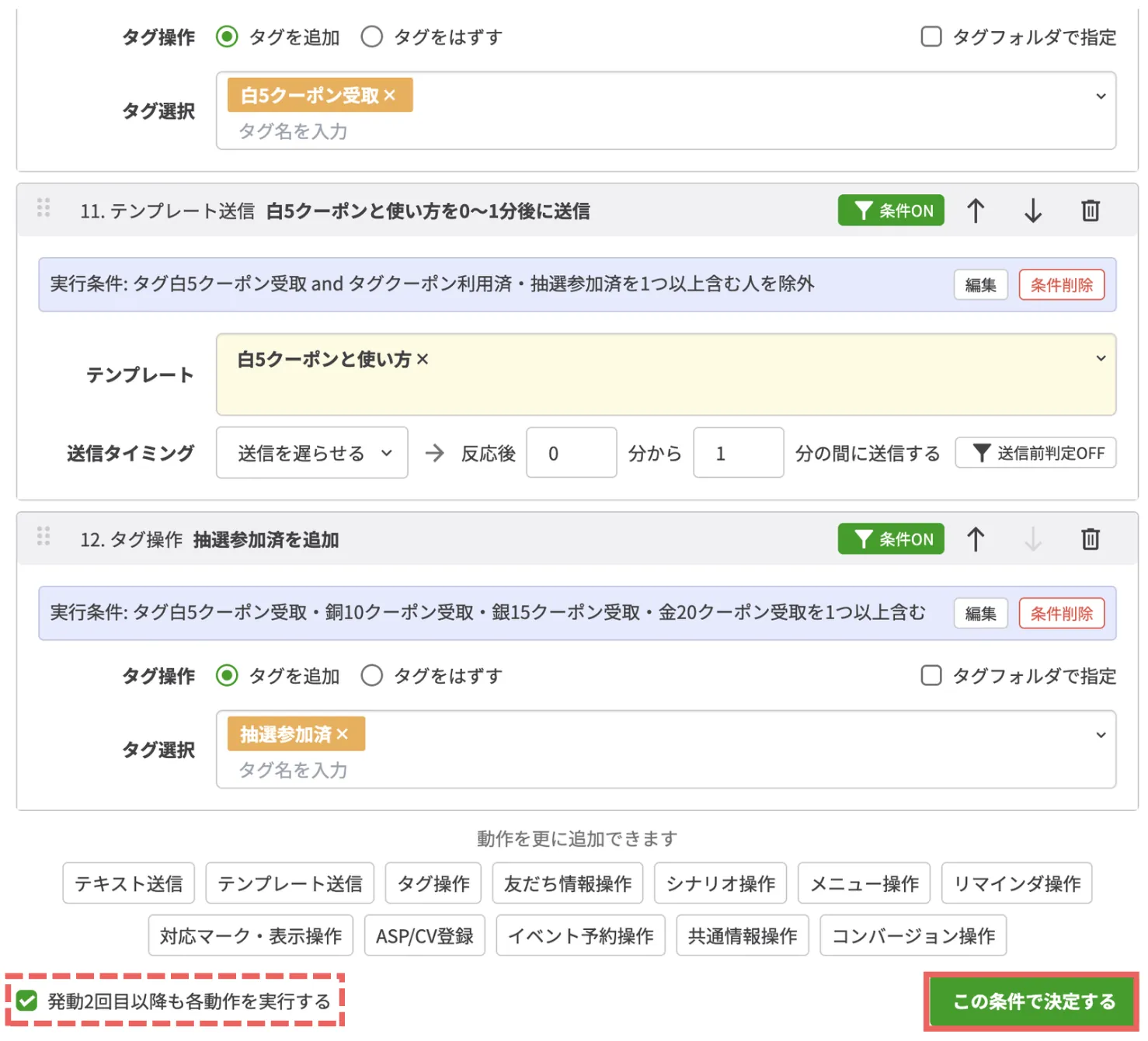Delete execution condition of action 11
This screenshot has height=1041, width=1148.
click(x=1062, y=285)
